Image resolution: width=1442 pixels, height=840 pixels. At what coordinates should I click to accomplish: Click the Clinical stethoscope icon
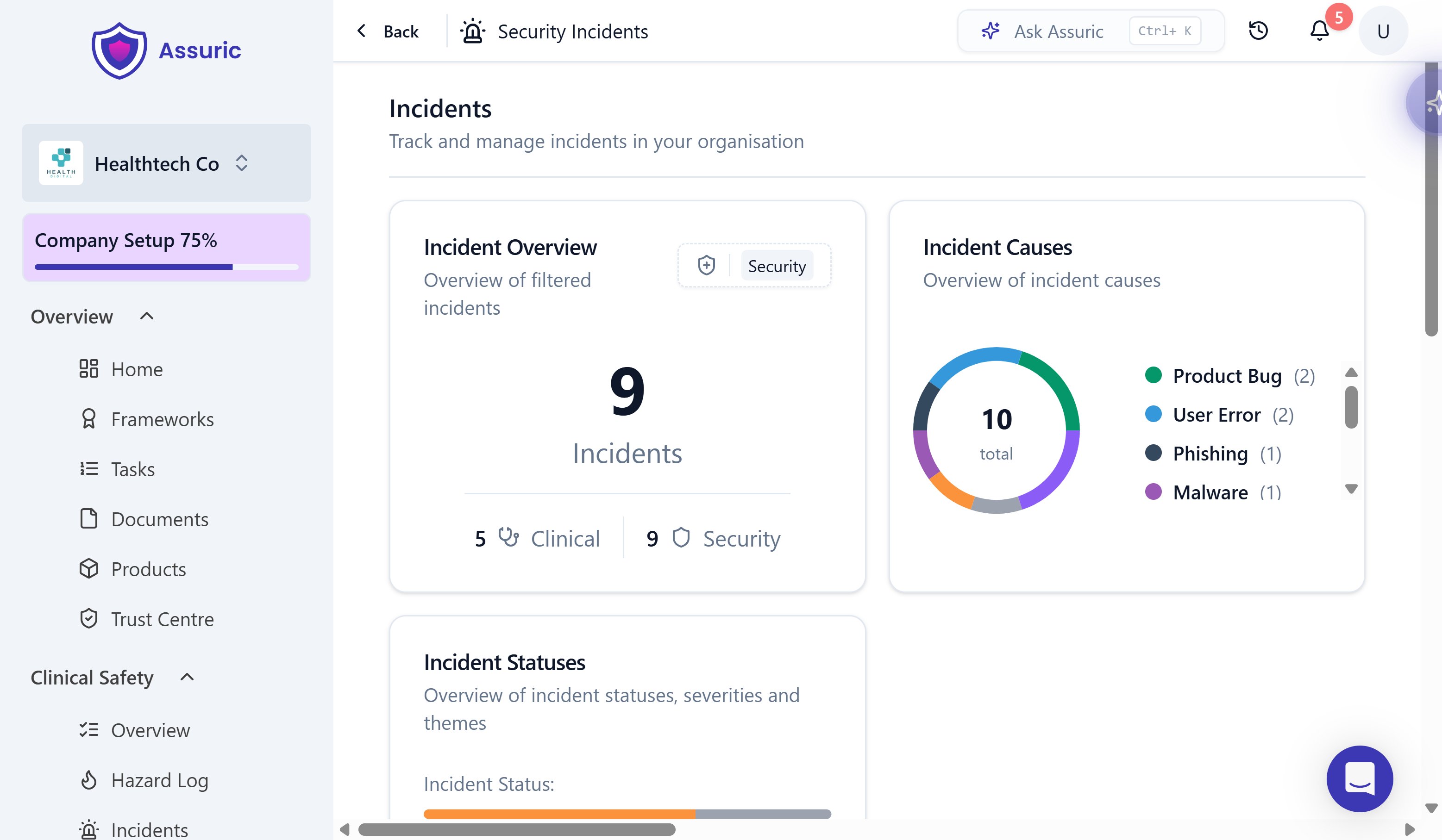pos(508,537)
